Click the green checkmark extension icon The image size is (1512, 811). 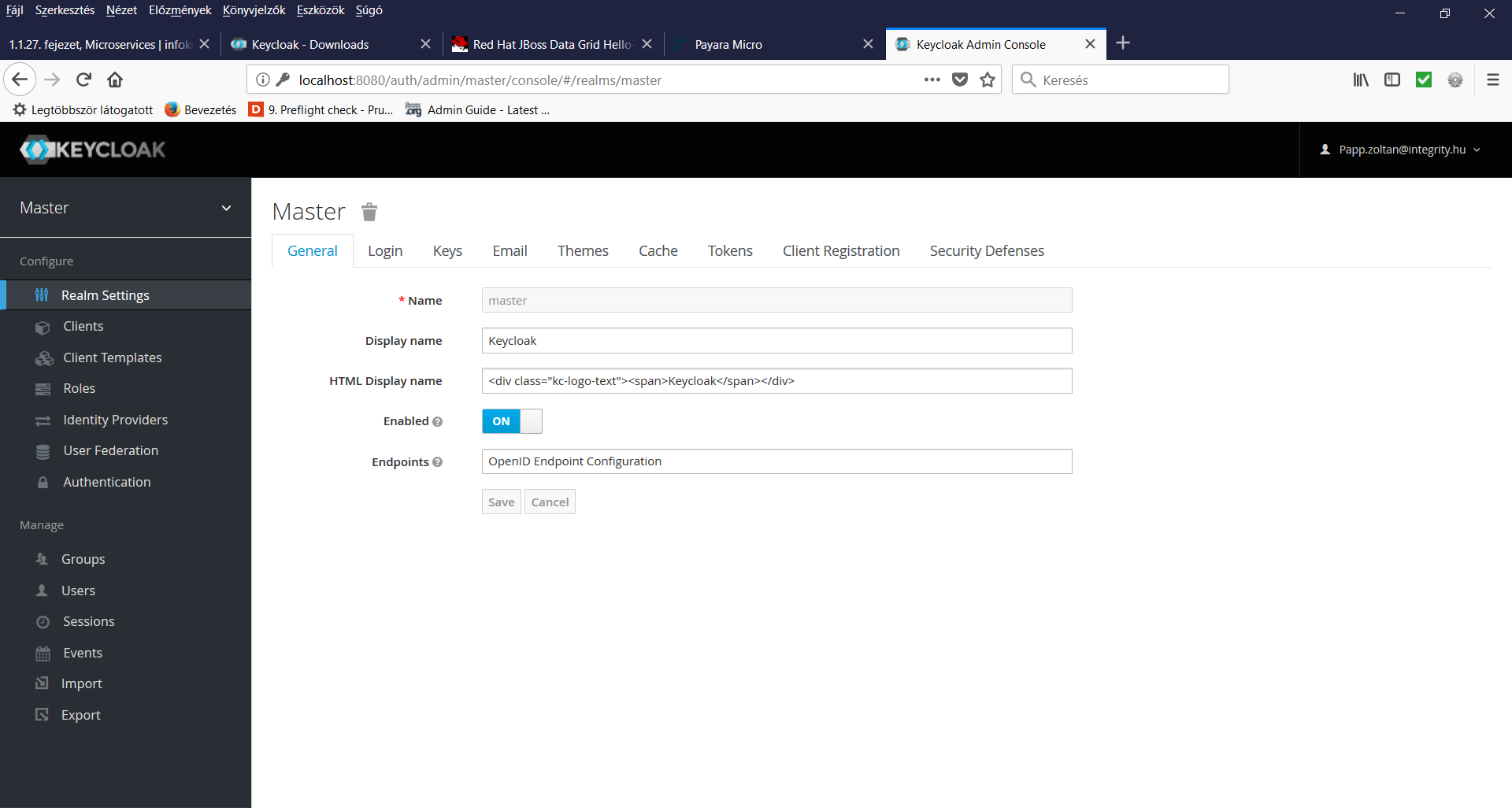(x=1424, y=80)
